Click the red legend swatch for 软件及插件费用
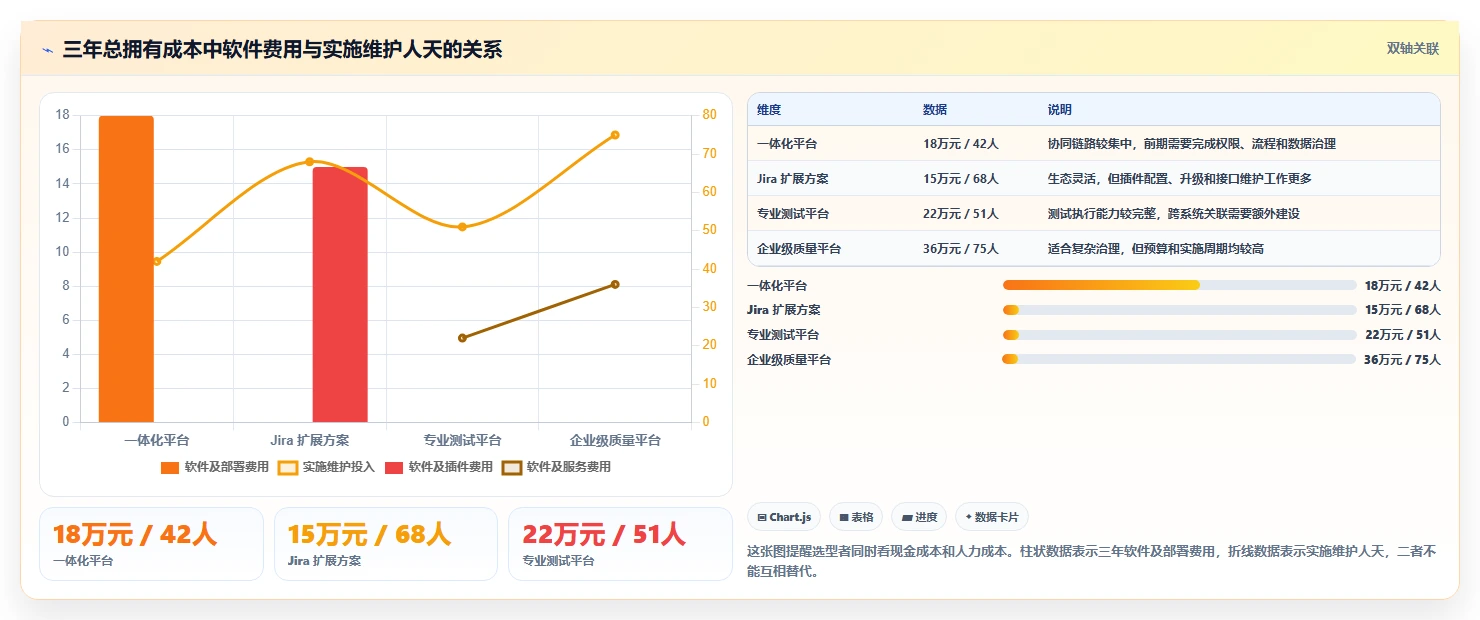 (x=394, y=467)
